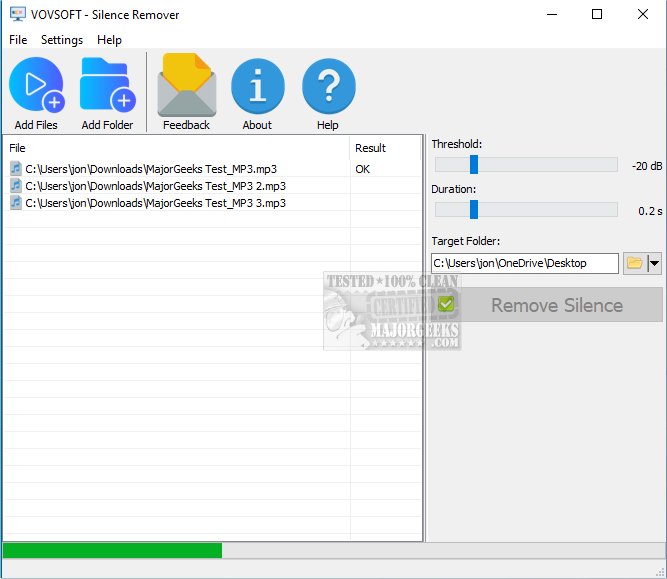Open the Help menu in menu bar
This screenshot has height=579, width=667.
coord(109,40)
